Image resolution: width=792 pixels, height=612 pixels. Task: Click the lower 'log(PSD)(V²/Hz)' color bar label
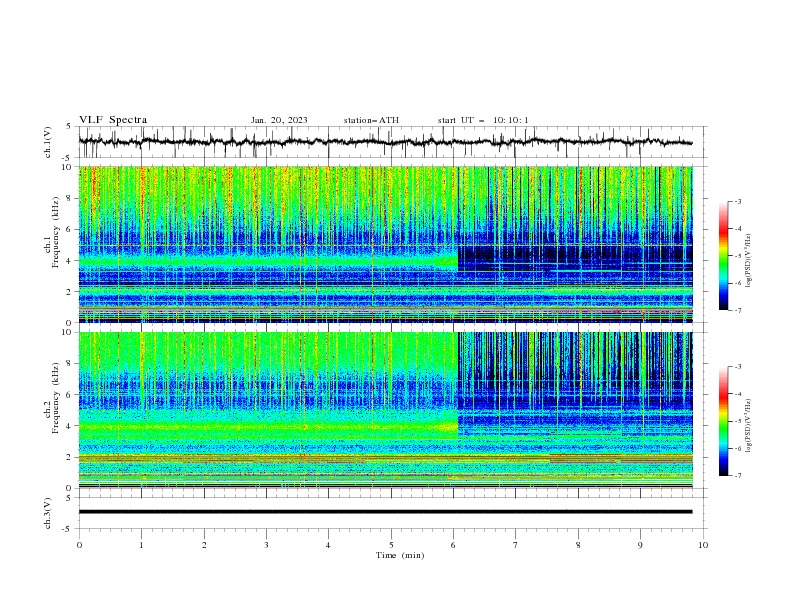(749, 426)
